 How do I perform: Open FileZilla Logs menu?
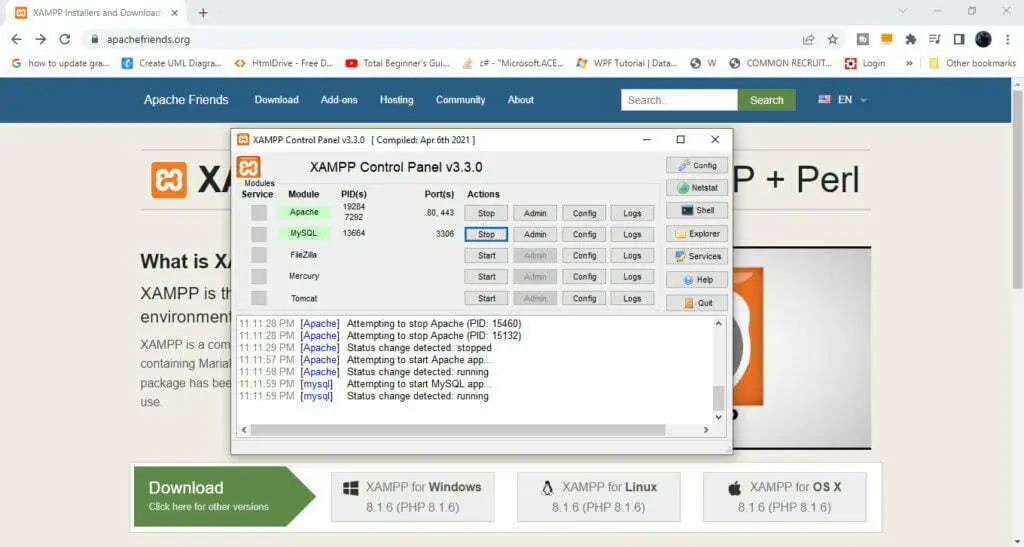pos(632,256)
